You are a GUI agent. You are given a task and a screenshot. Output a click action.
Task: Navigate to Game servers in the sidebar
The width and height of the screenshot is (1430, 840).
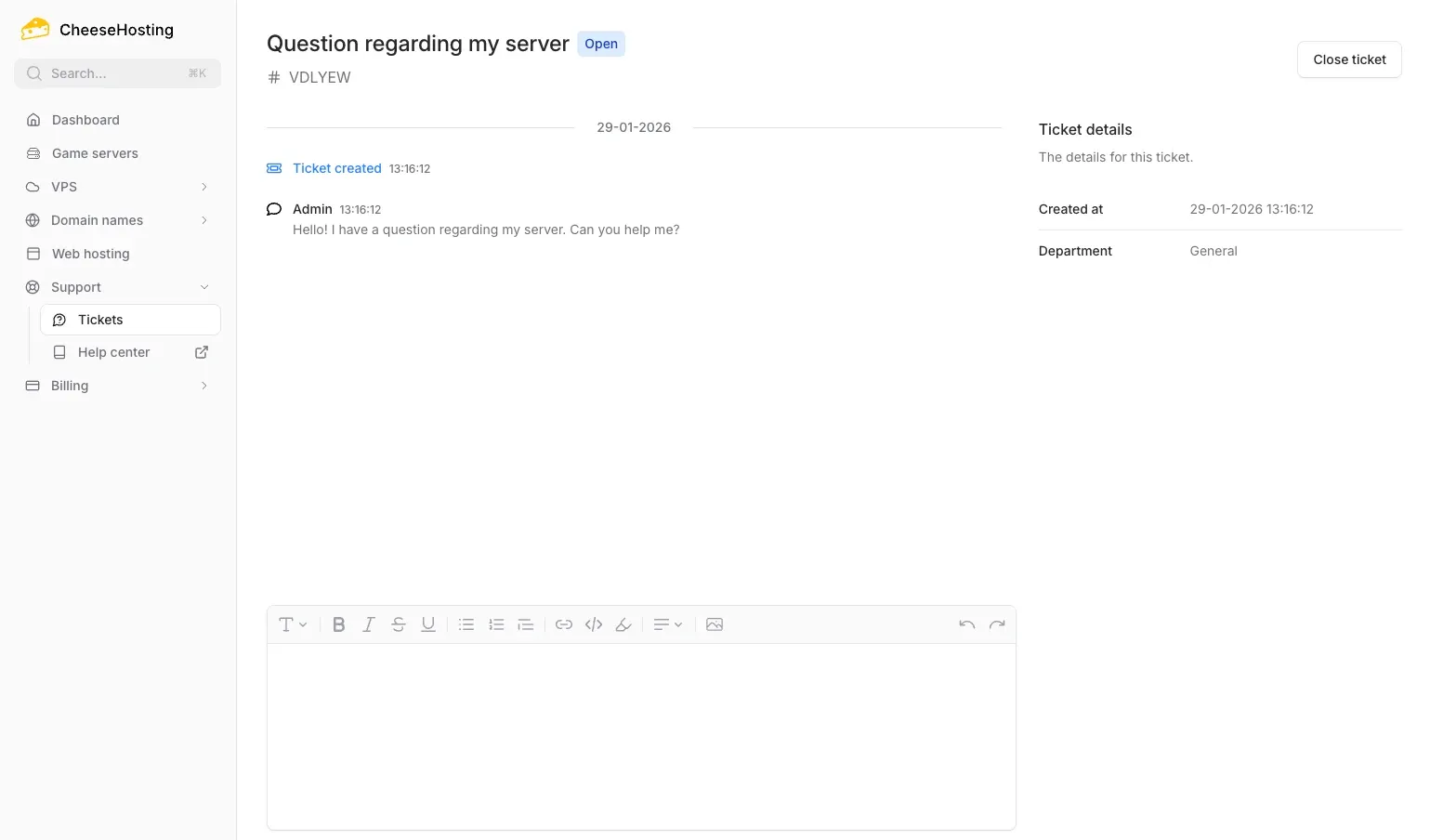pyautogui.click(x=95, y=152)
